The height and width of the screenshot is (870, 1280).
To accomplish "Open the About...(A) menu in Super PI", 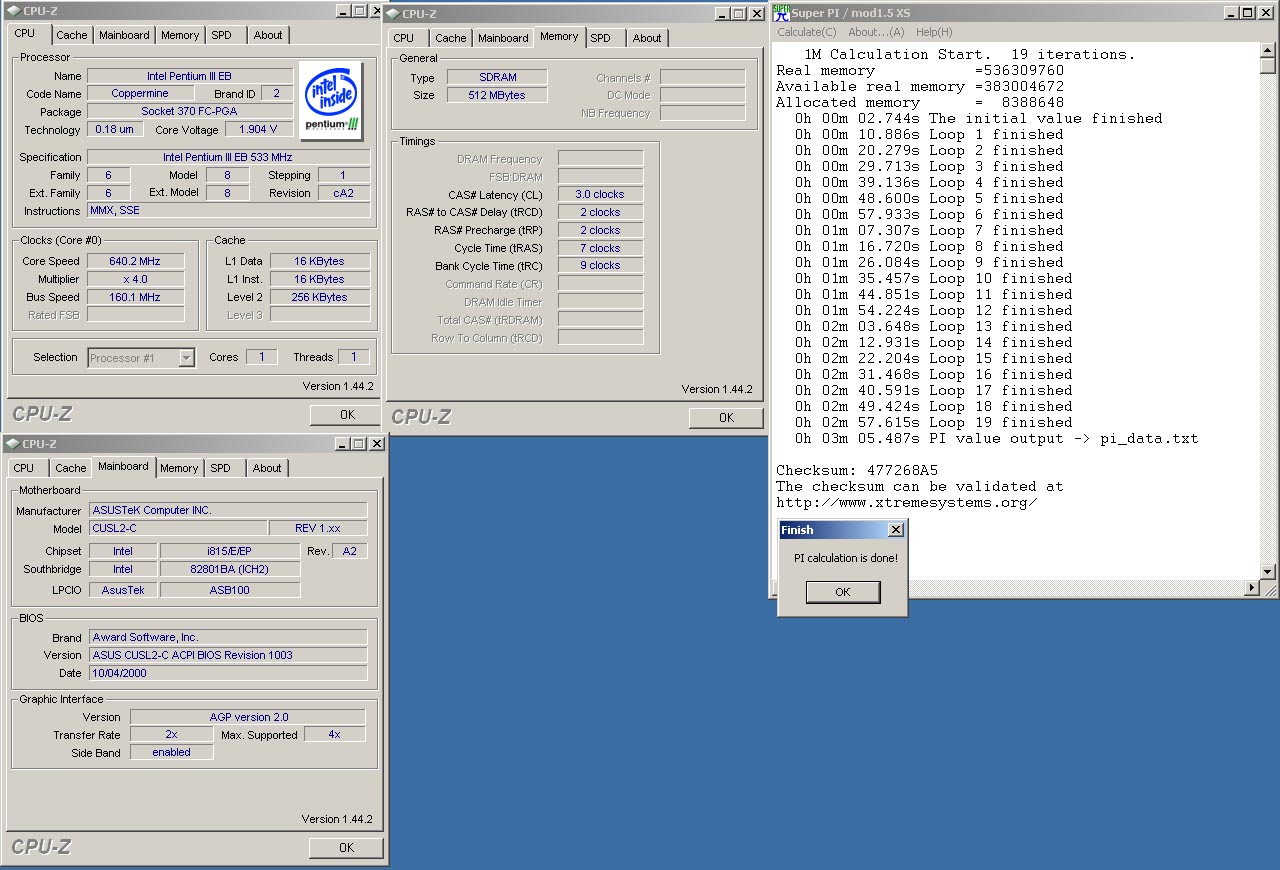I will (x=876, y=32).
